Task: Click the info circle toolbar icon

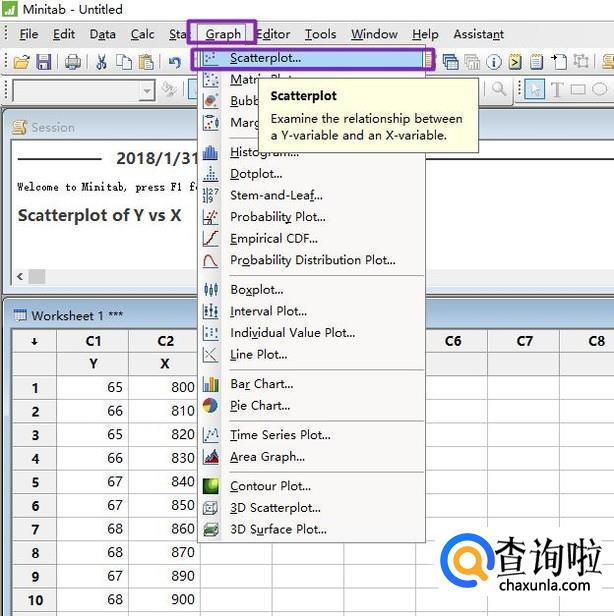Action: click(x=493, y=62)
